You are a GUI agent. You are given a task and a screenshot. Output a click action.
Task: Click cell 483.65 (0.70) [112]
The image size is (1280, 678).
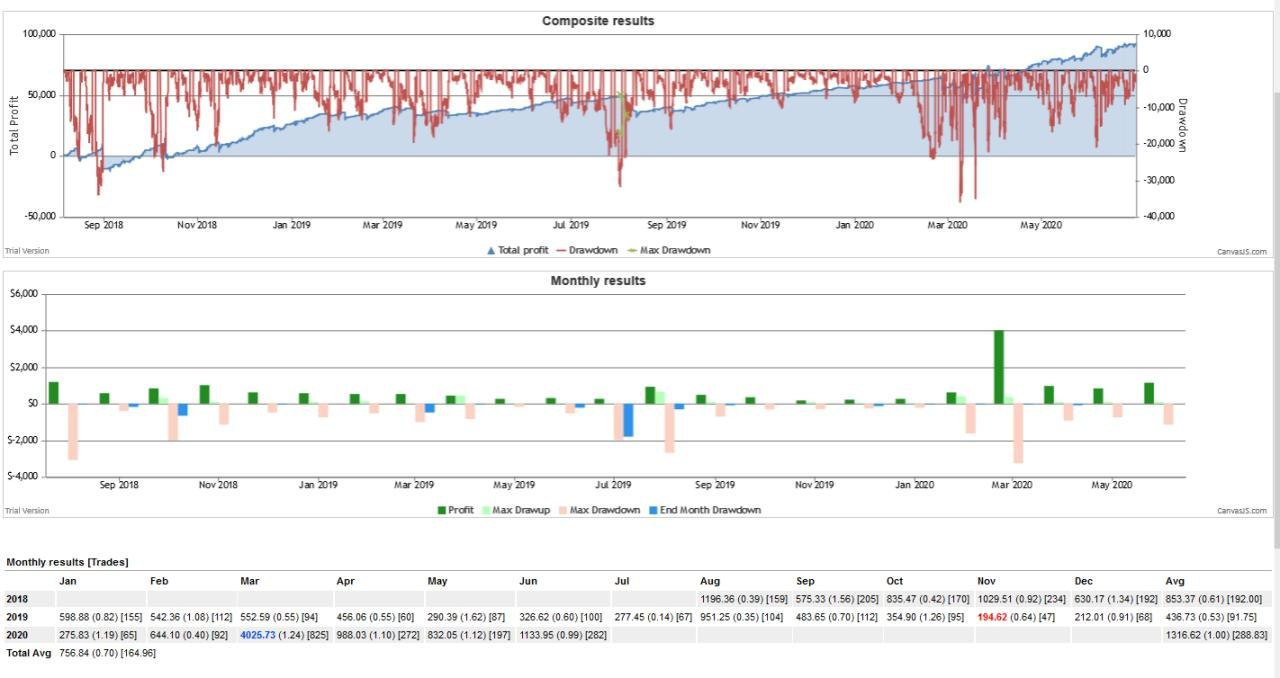pyautogui.click(x=837, y=617)
